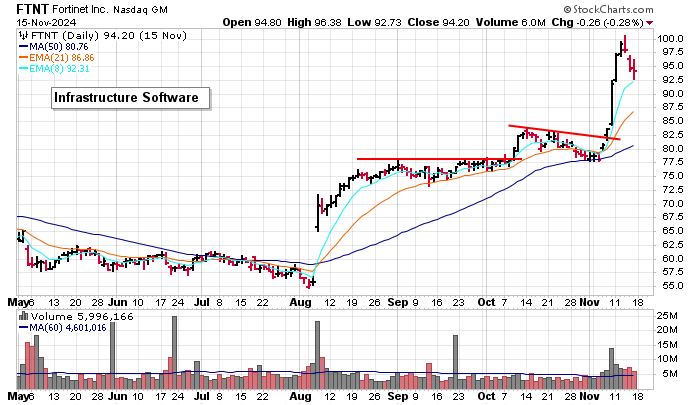This screenshot has height=405, width=700.
Task: Click the 'Aug' label on price chart axis
Action: pos(300,303)
